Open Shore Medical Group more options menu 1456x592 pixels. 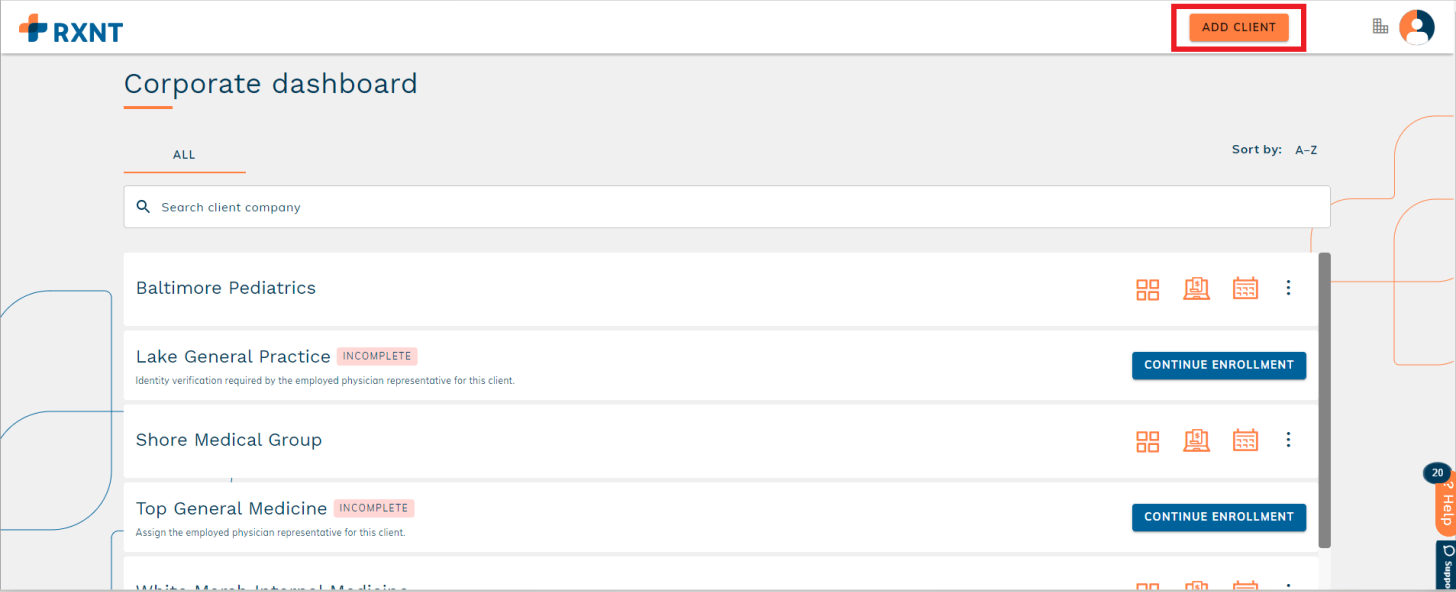tap(1288, 440)
